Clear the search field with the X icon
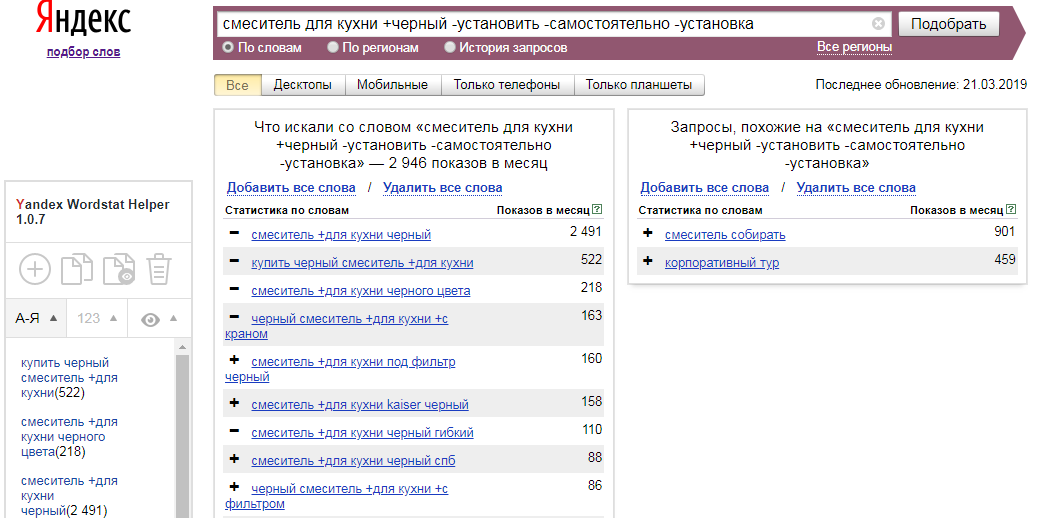Image resolution: width=1043 pixels, height=518 pixels. [x=878, y=23]
